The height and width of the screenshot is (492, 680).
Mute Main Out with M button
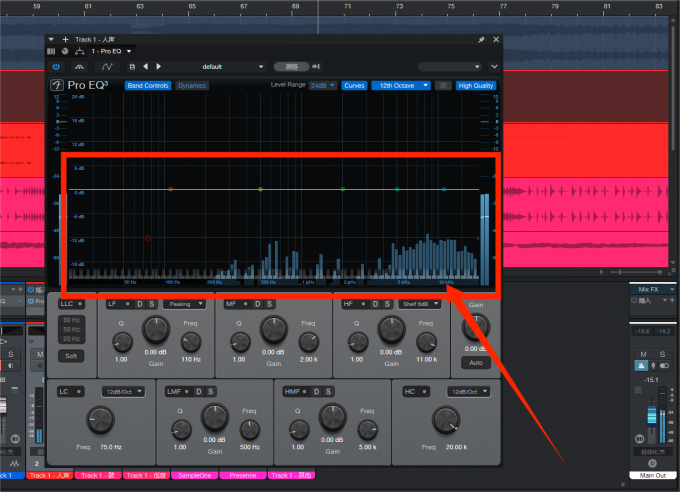click(644, 354)
